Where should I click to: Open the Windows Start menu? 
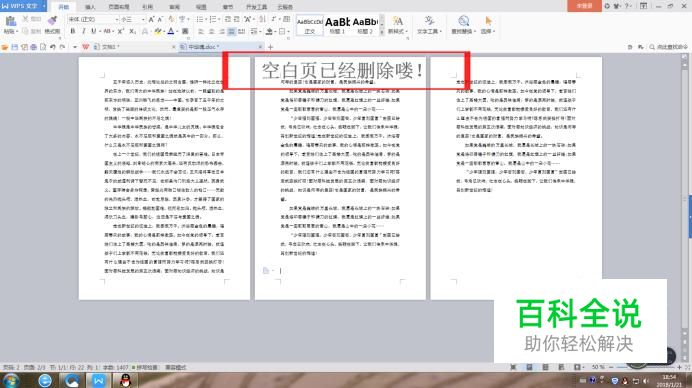[x=10, y=380]
